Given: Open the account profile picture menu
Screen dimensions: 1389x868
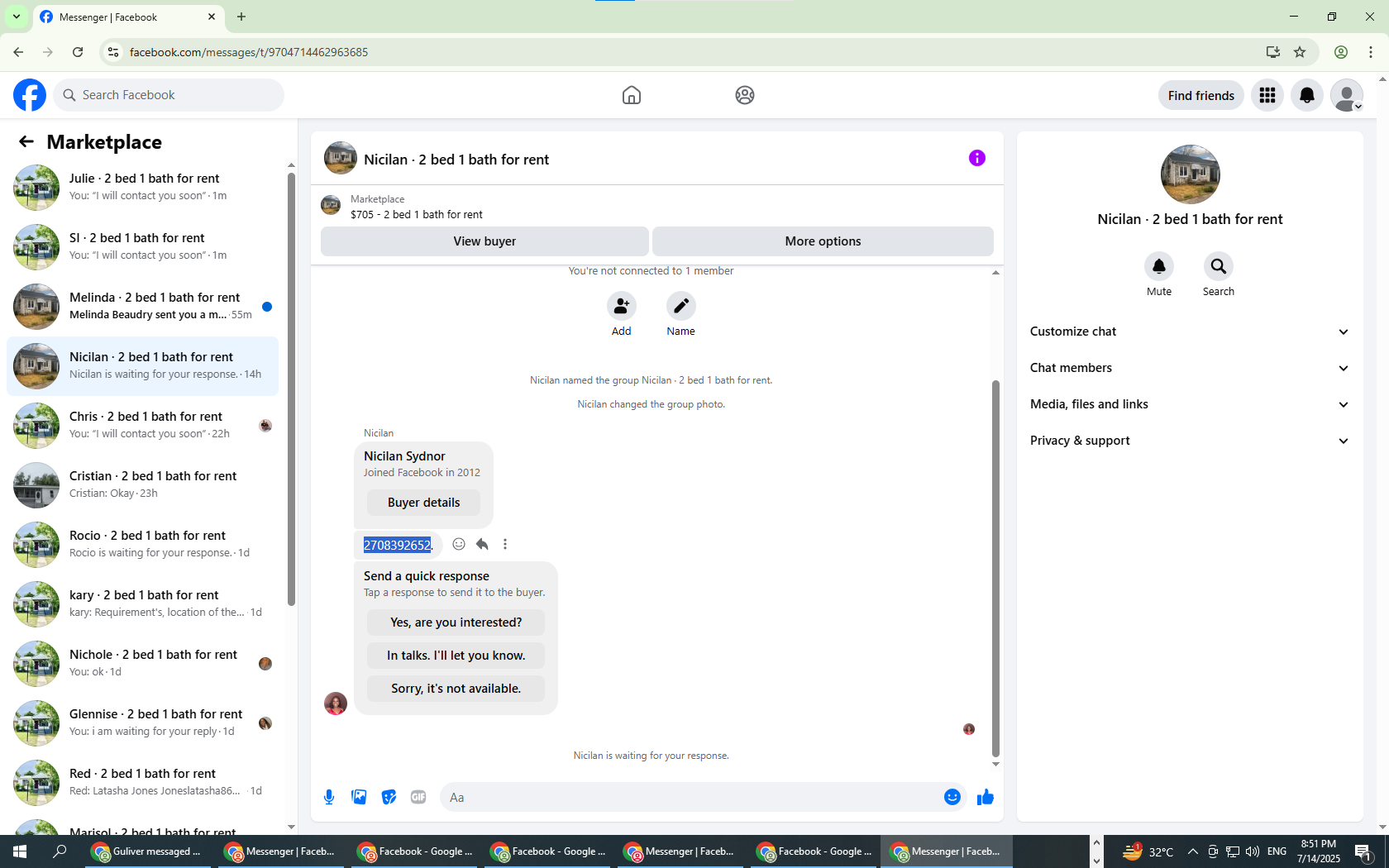Looking at the screenshot, I should (1347, 95).
